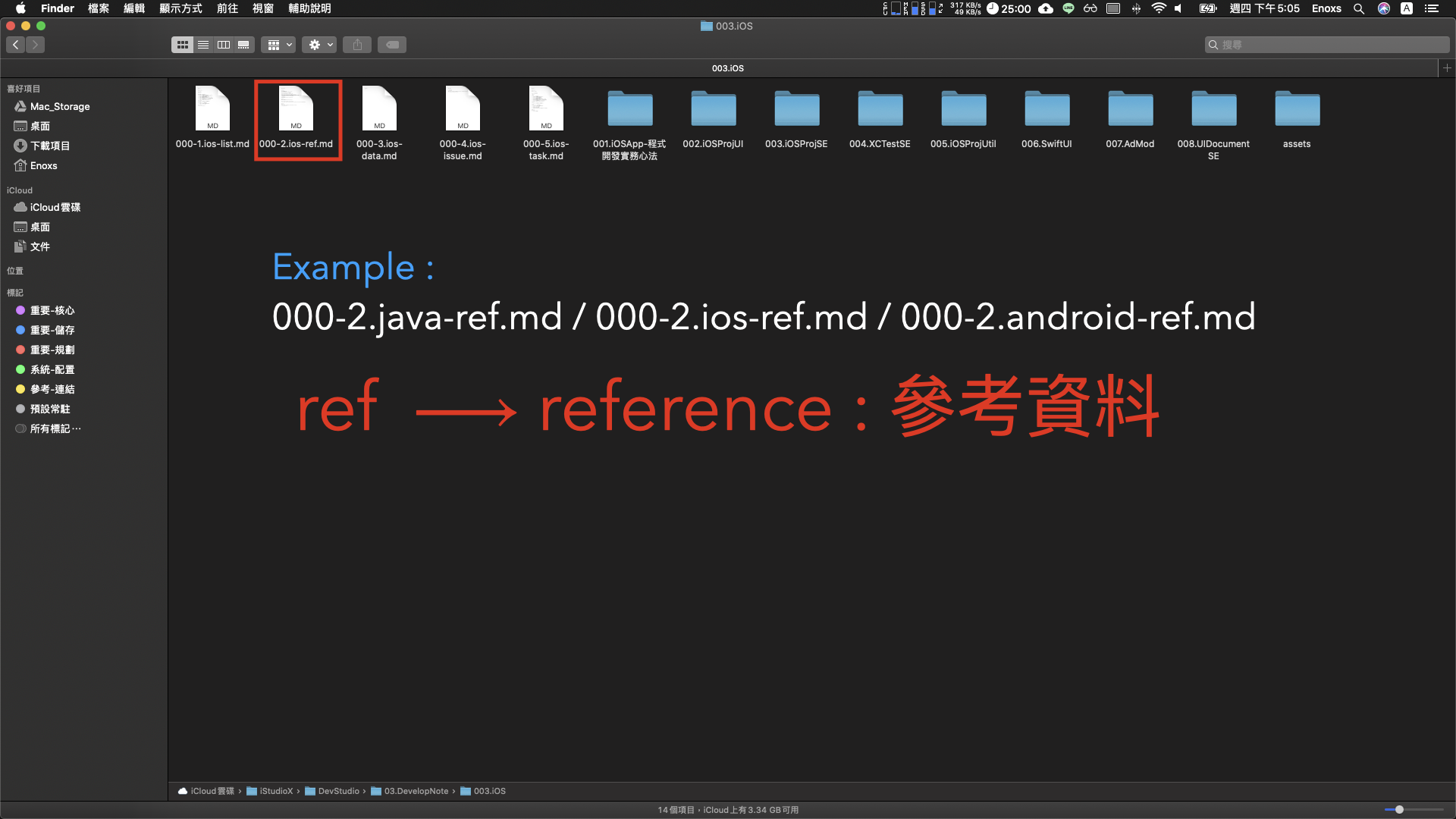Adjust the icon size slider
The width and height of the screenshot is (1456, 819).
tap(1399, 809)
